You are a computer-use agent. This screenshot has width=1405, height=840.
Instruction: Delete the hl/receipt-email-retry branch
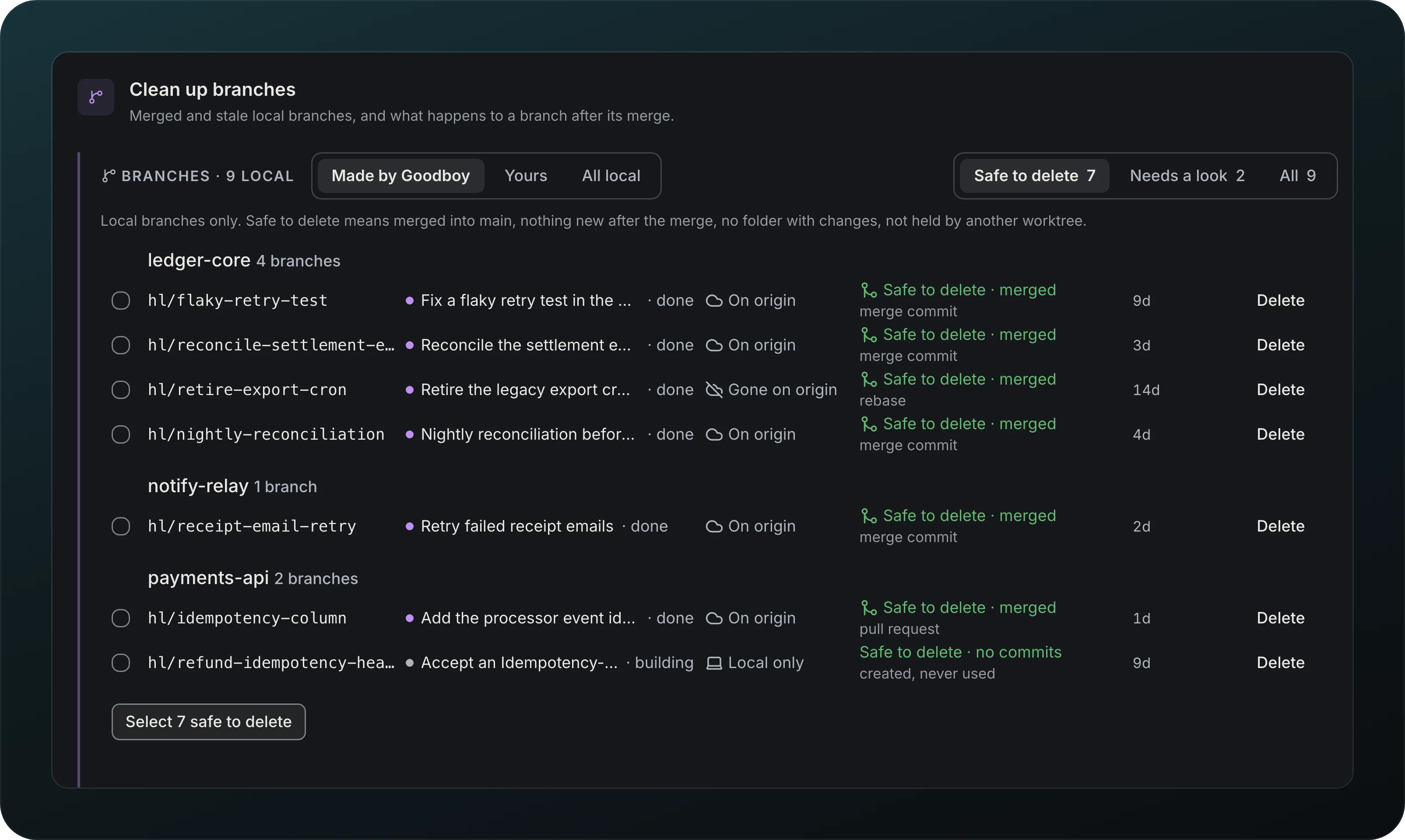(1280, 526)
